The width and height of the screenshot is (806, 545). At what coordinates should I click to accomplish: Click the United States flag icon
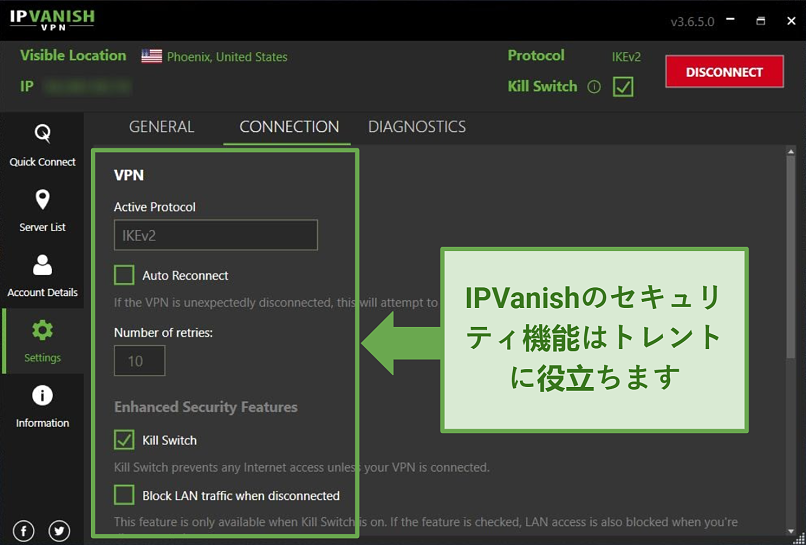[x=152, y=57]
